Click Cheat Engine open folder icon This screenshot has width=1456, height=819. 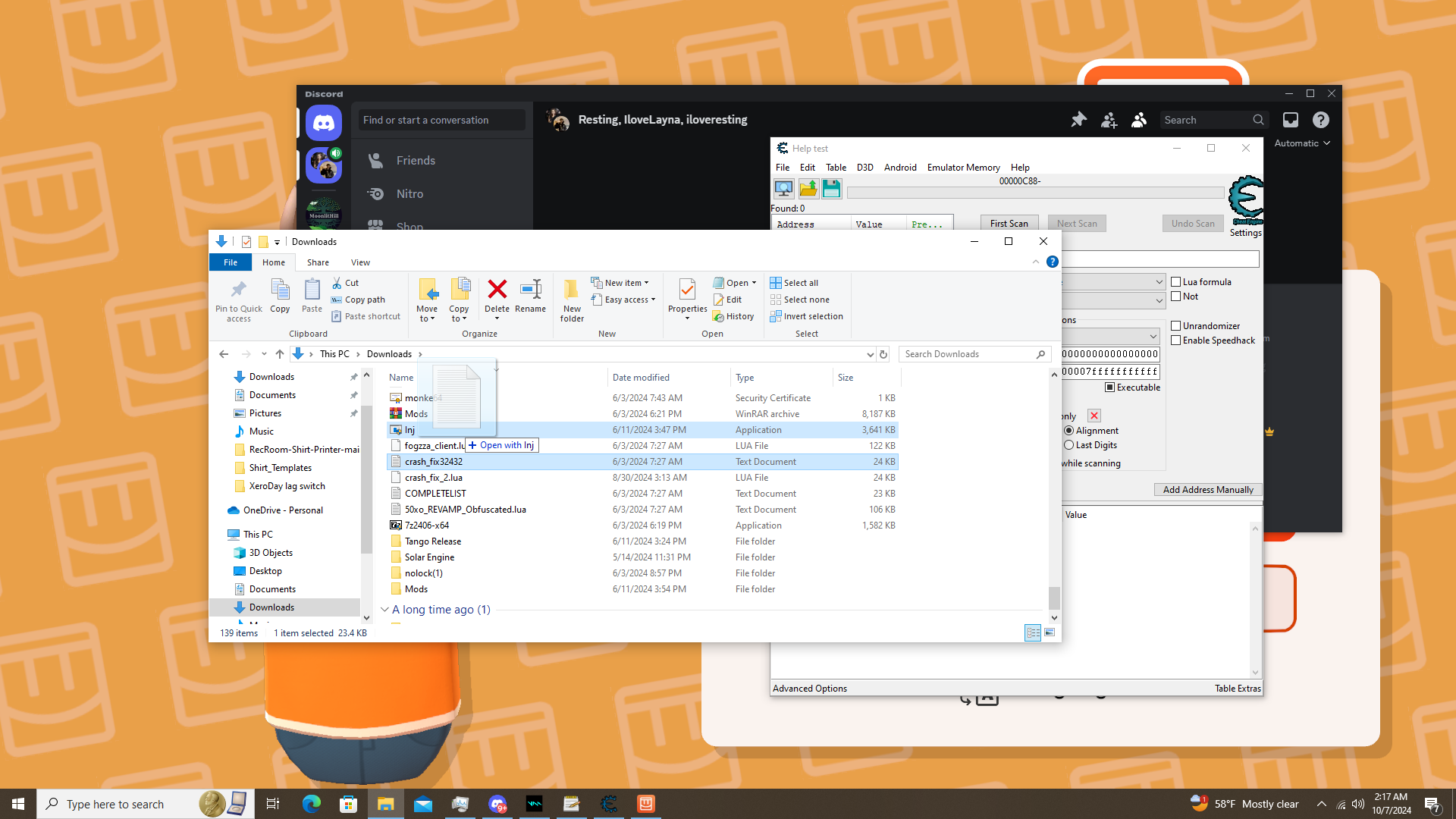point(808,189)
